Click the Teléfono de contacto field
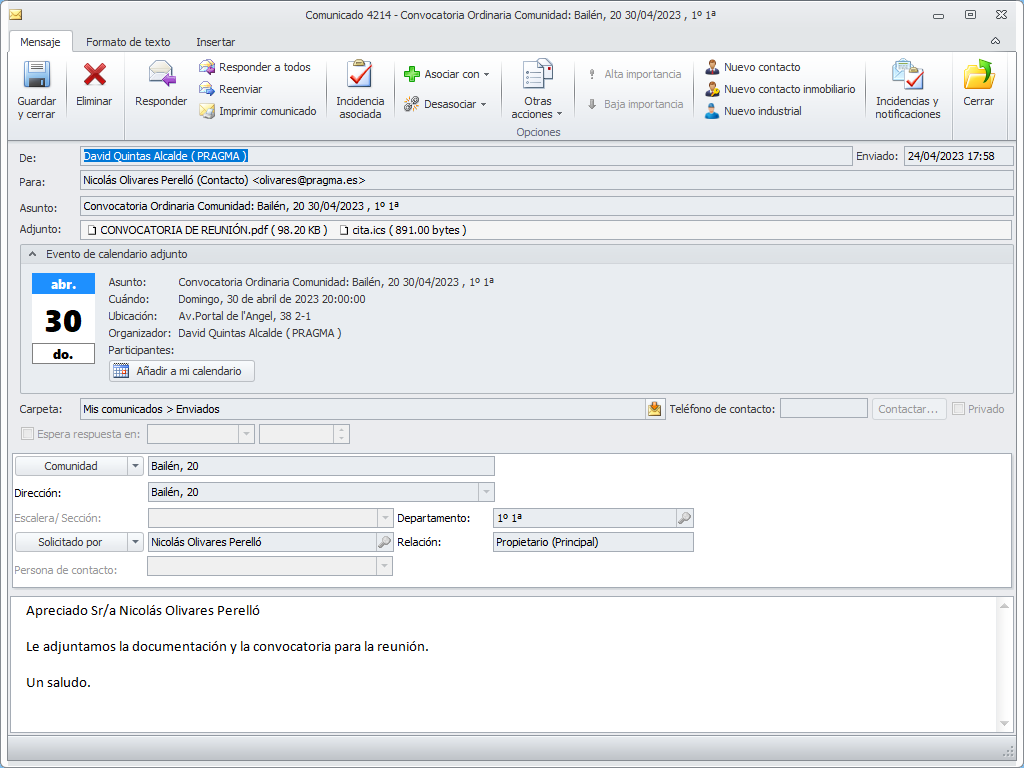 (824, 409)
